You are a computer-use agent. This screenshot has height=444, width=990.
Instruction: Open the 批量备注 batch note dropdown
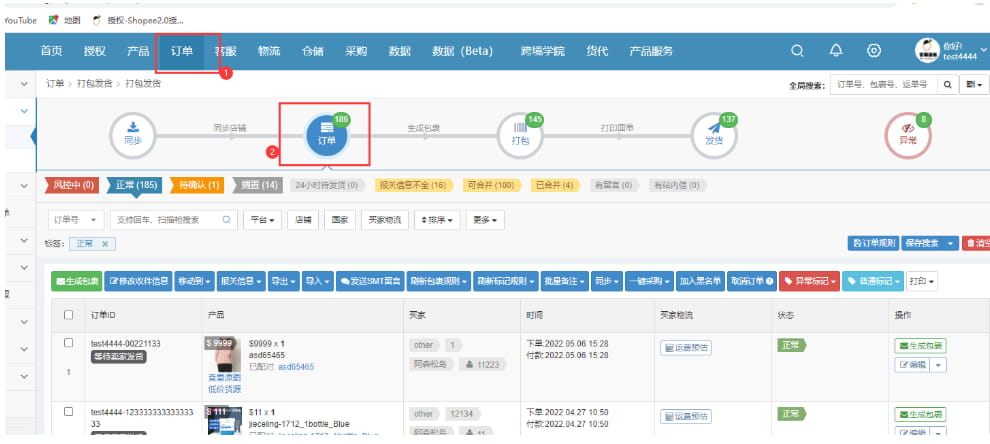click(565, 282)
